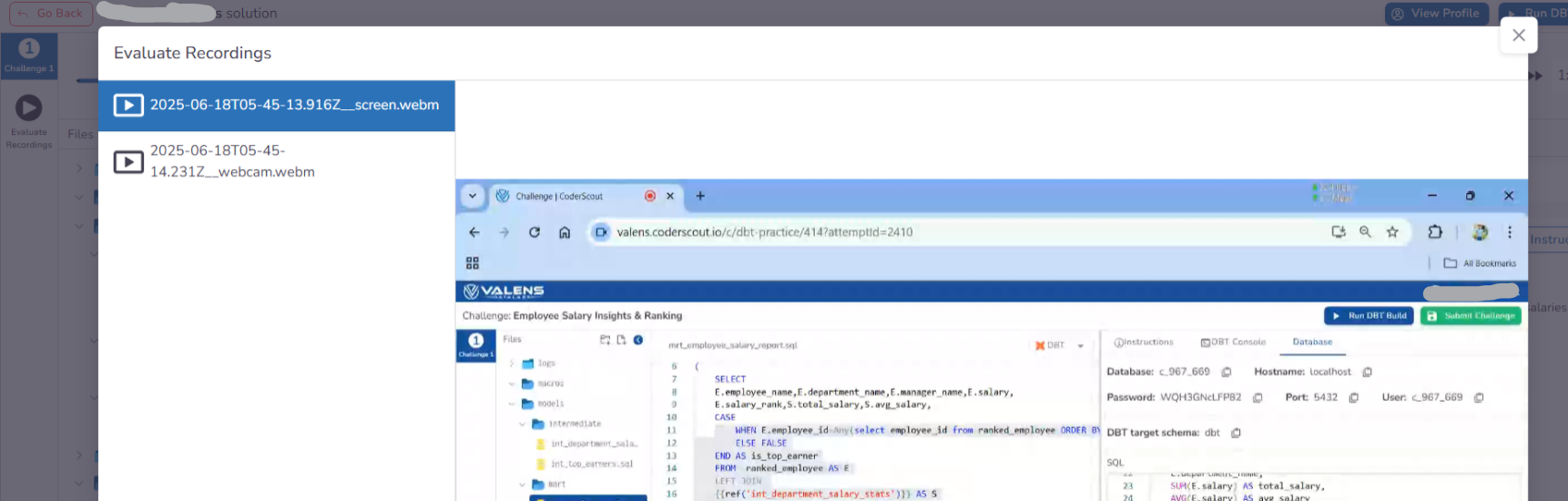Close the Evaluate Recordings dialog
Viewport: 1568px width, 501px height.
[1518, 36]
